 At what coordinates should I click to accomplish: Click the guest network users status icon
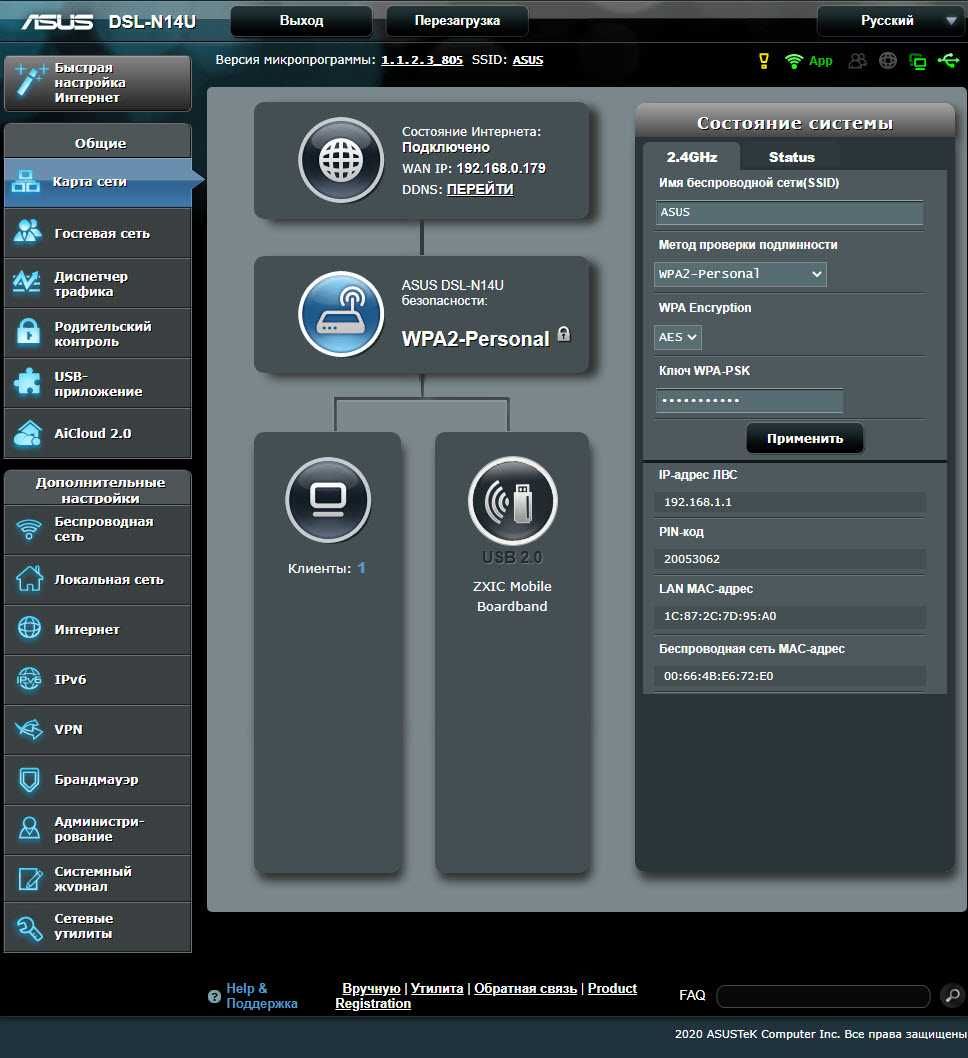pos(857,61)
